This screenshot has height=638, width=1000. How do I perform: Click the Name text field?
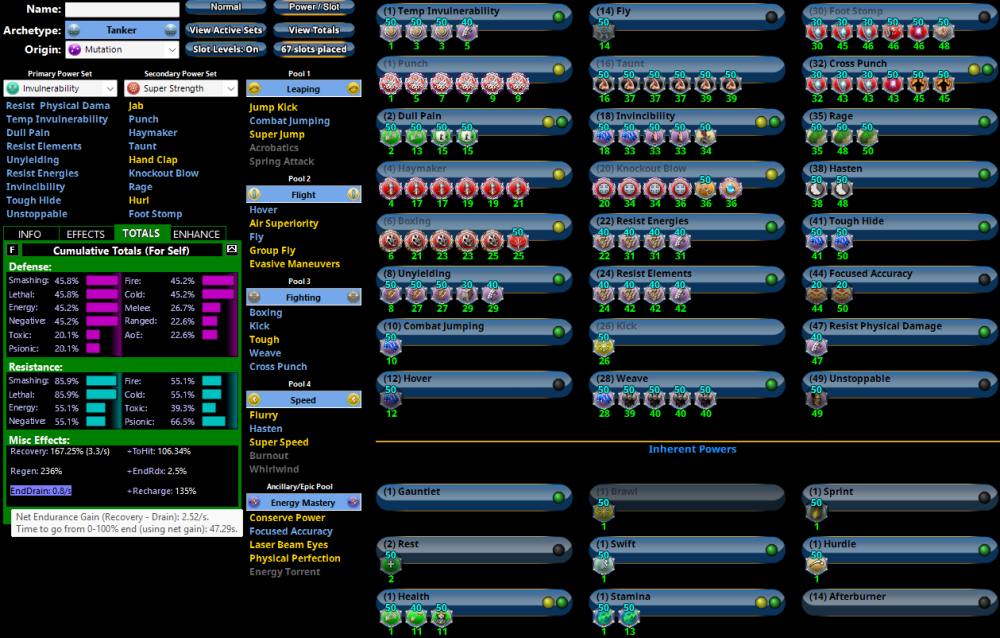click(122, 9)
